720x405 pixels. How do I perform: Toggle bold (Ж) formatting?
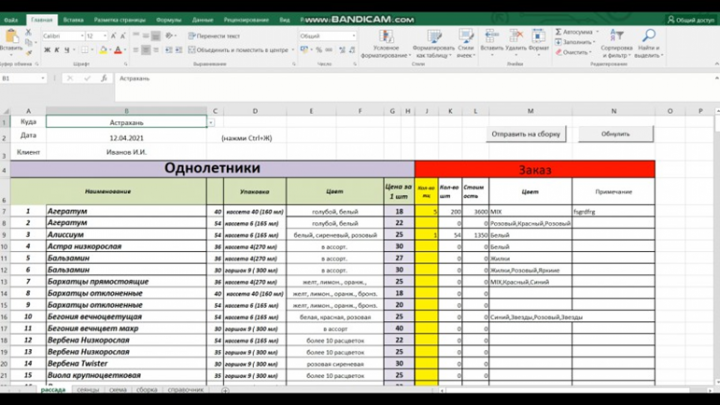[x=47, y=50]
